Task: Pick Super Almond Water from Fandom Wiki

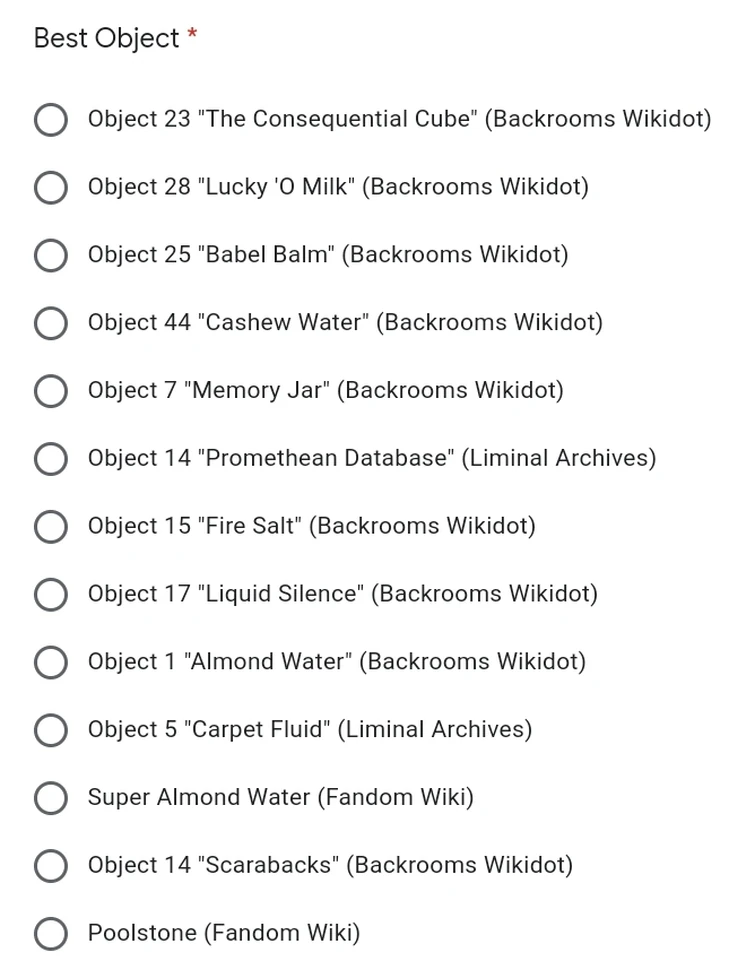Action: (50, 798)
